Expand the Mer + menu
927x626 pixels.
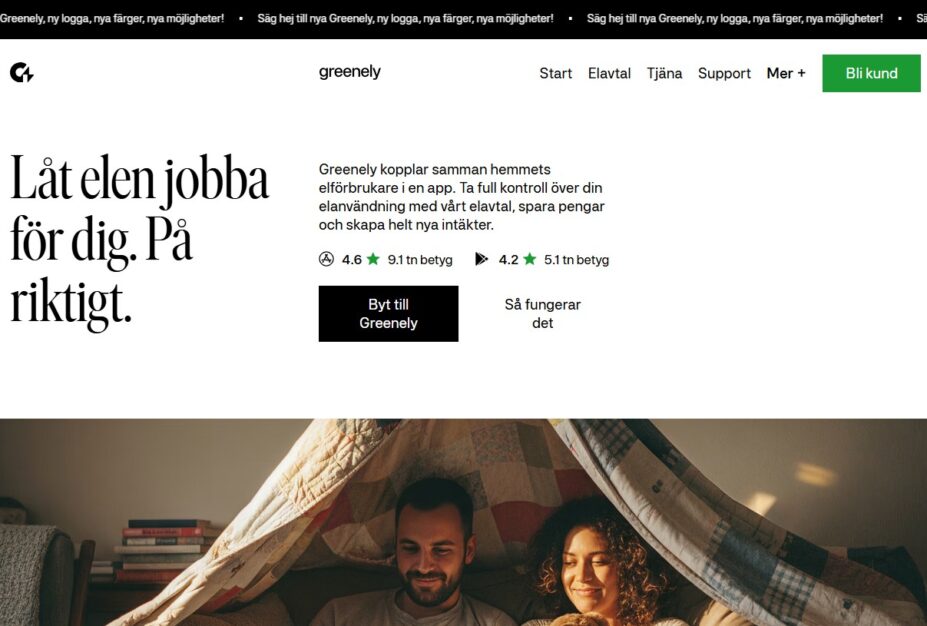click(786, 73)
